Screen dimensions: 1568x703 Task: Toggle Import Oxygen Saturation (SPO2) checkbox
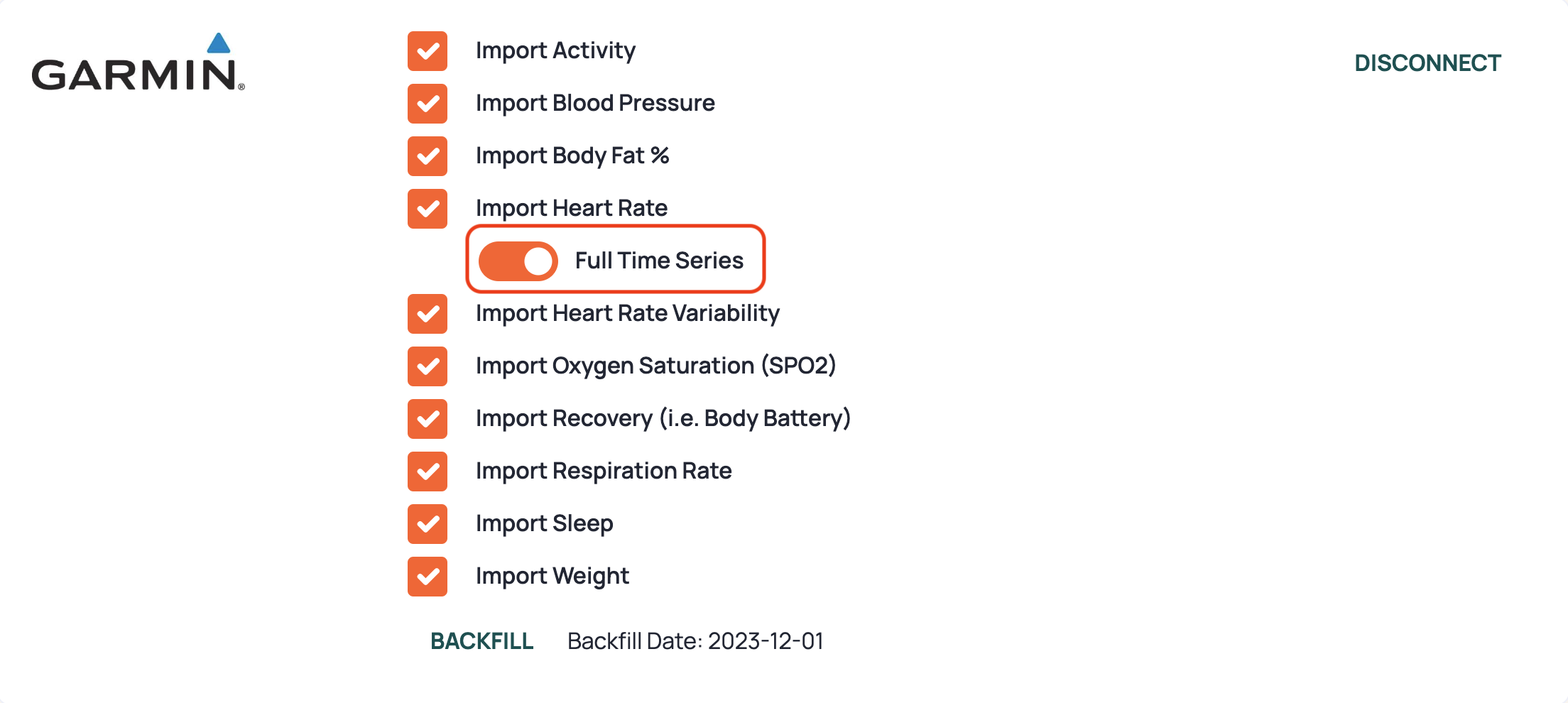point(428,366)
